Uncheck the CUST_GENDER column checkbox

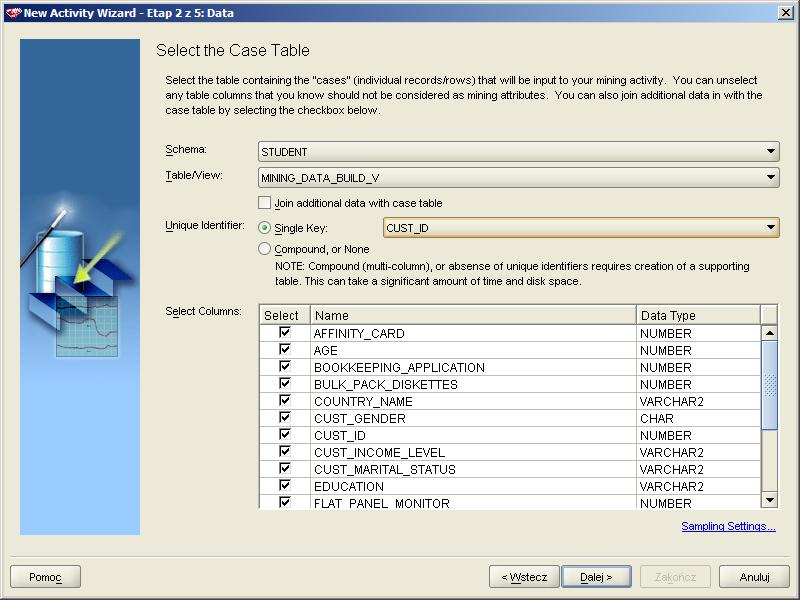[x=285, y=417]
